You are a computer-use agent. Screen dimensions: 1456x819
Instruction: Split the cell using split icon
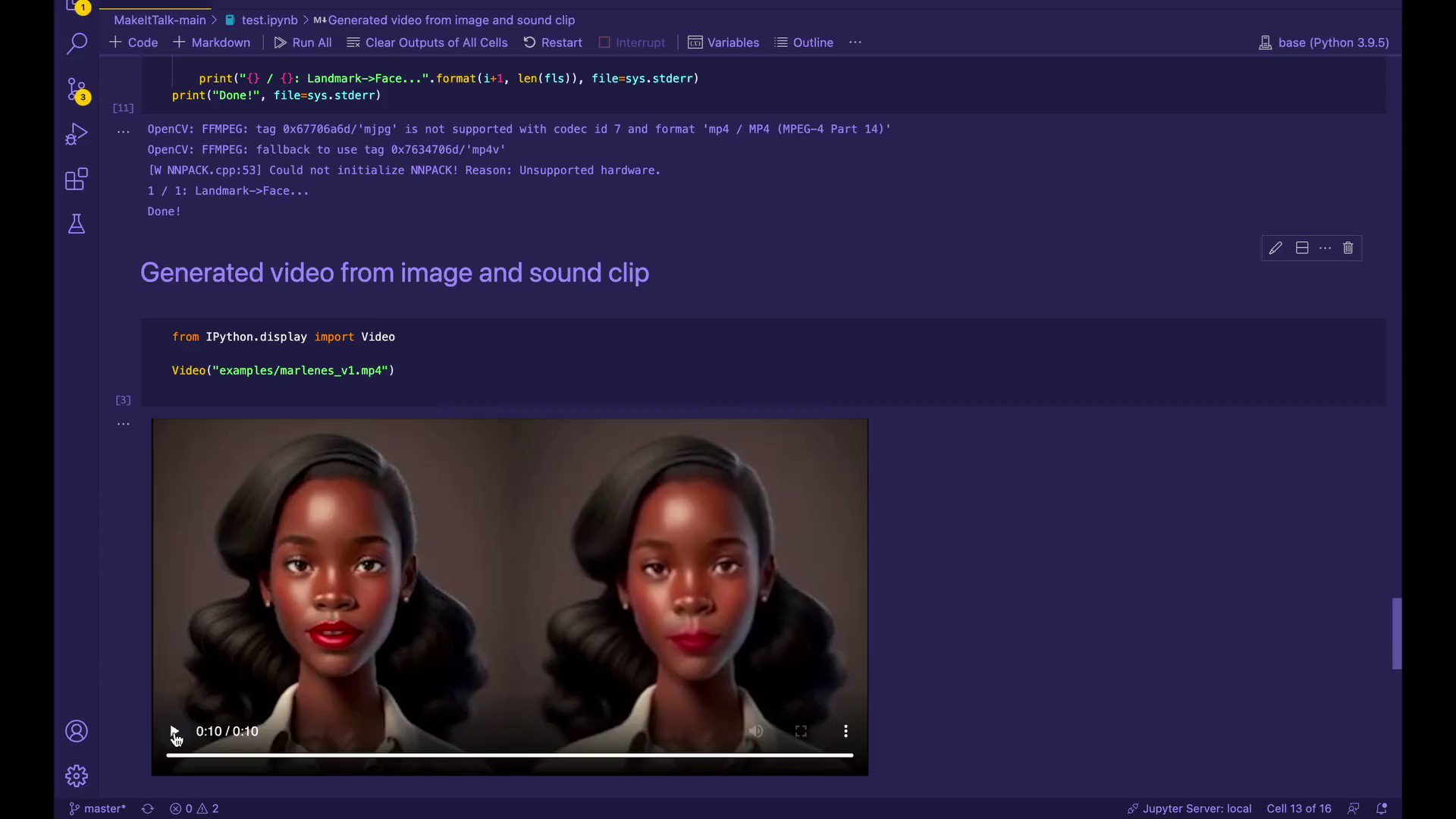tap(1302, 248)
